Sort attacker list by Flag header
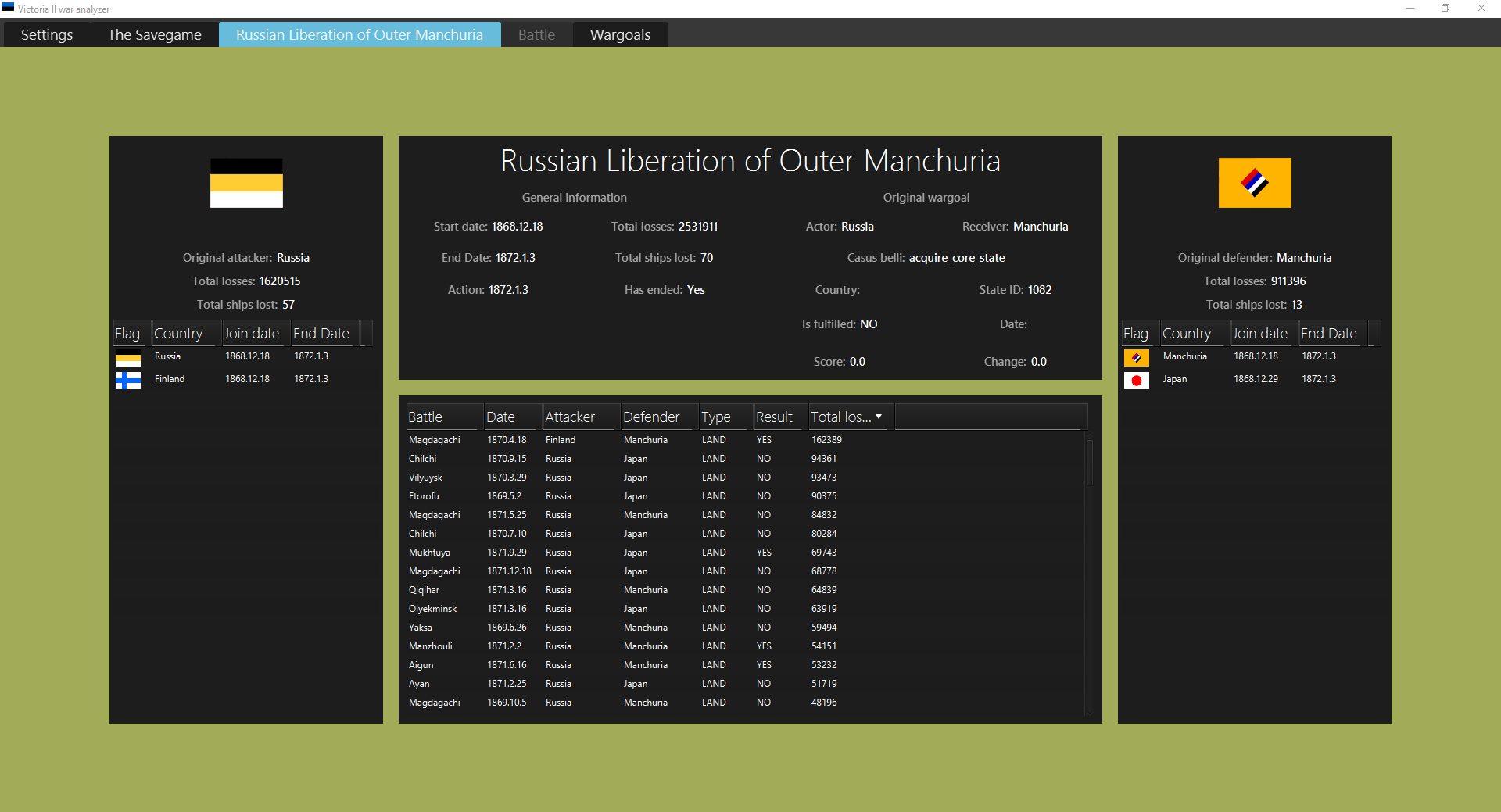 (x=131, y=333)
